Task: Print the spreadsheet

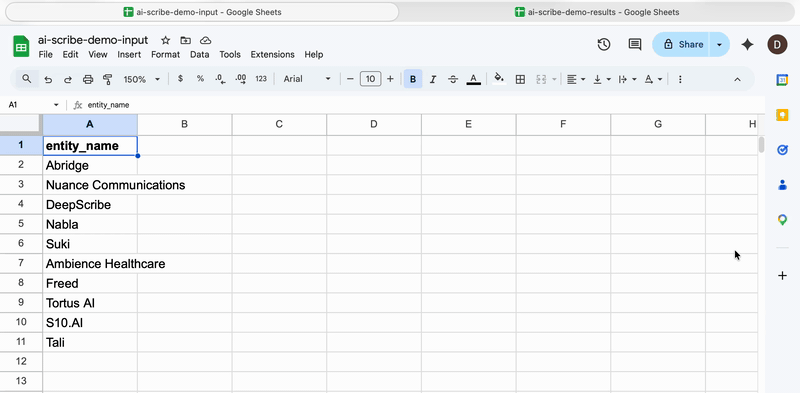Action: (x=88, y=79)
